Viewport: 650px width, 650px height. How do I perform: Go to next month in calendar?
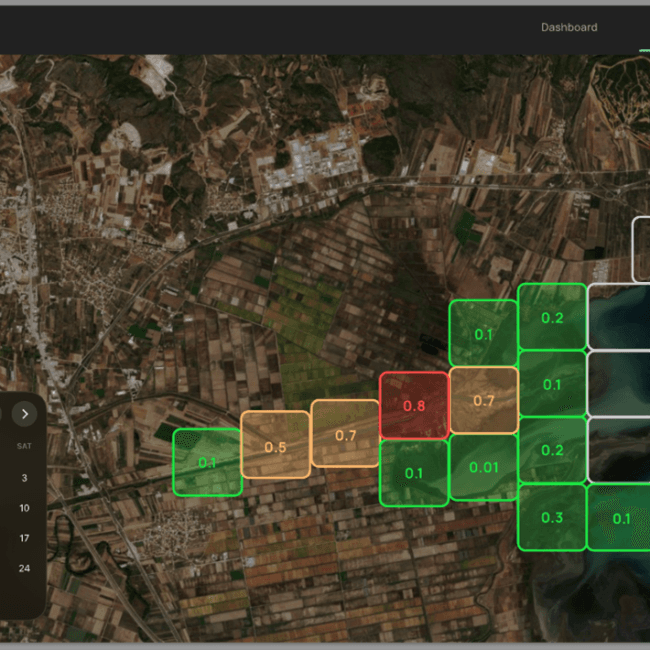[x=23, y=413]
